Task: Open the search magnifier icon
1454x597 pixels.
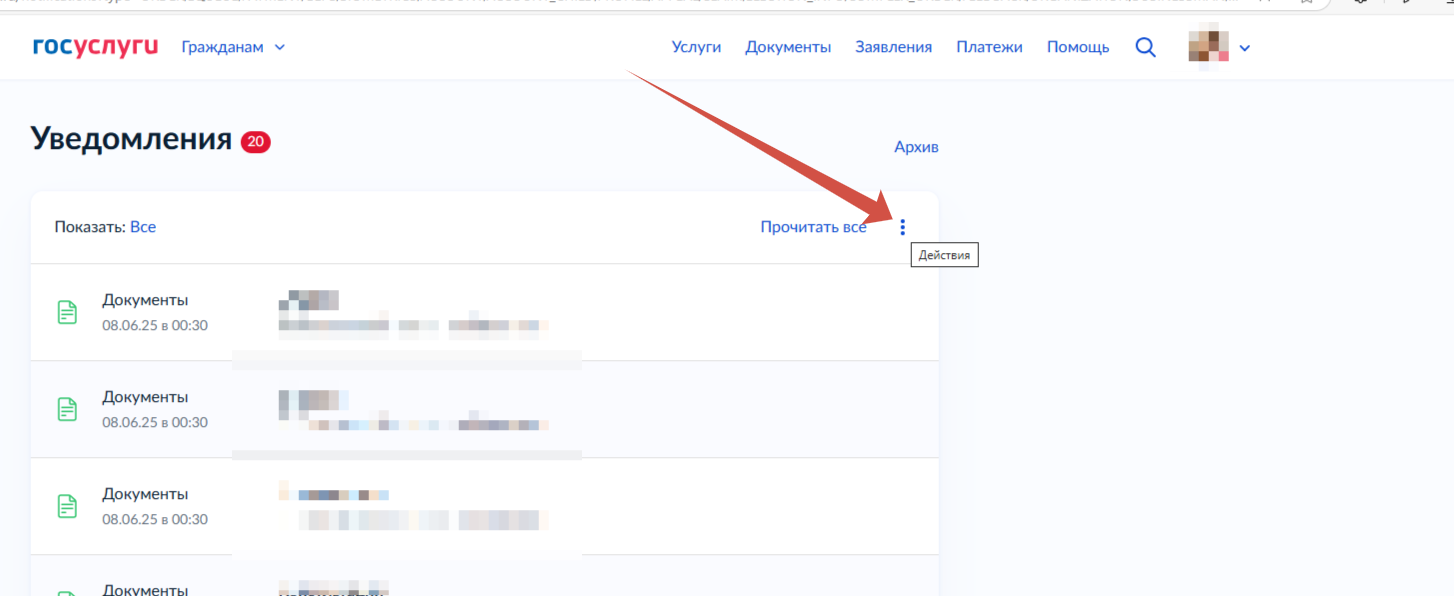Action: (1145, 47)
